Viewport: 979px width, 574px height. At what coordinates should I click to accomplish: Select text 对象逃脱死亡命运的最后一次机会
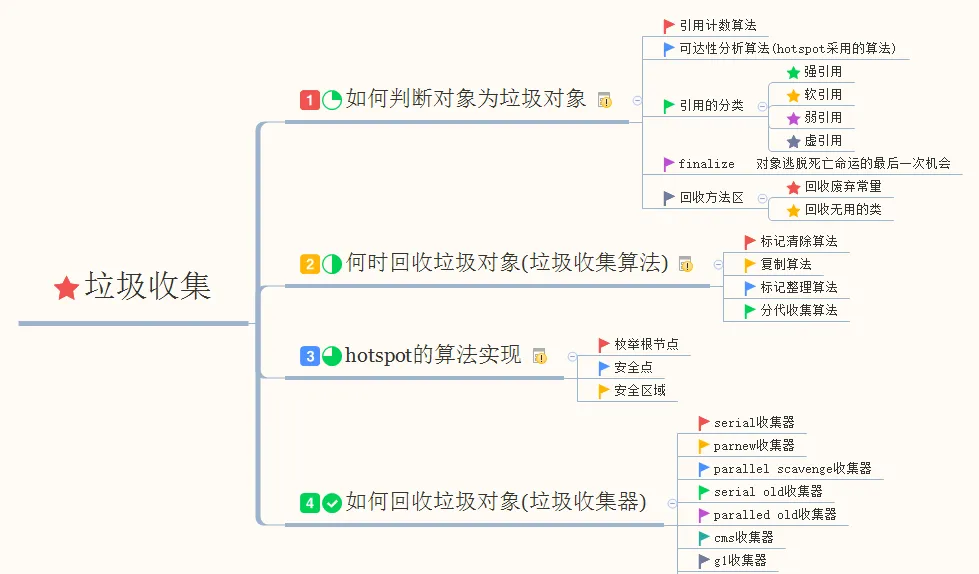(853, 164)
